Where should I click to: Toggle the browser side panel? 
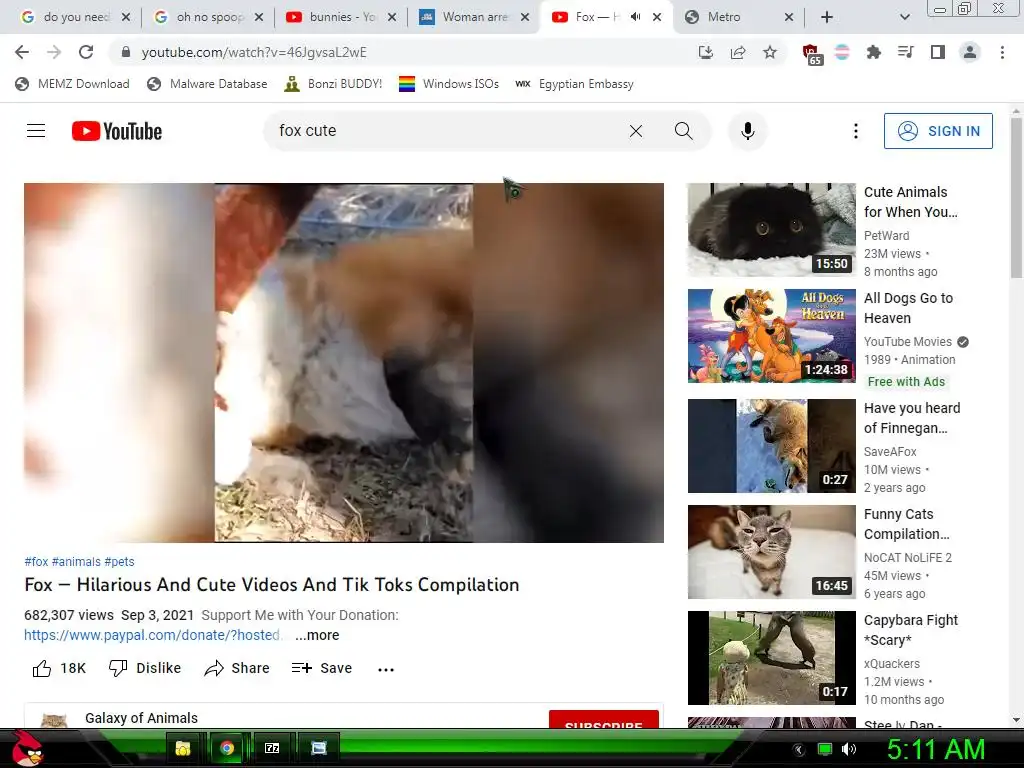point(938,52)
